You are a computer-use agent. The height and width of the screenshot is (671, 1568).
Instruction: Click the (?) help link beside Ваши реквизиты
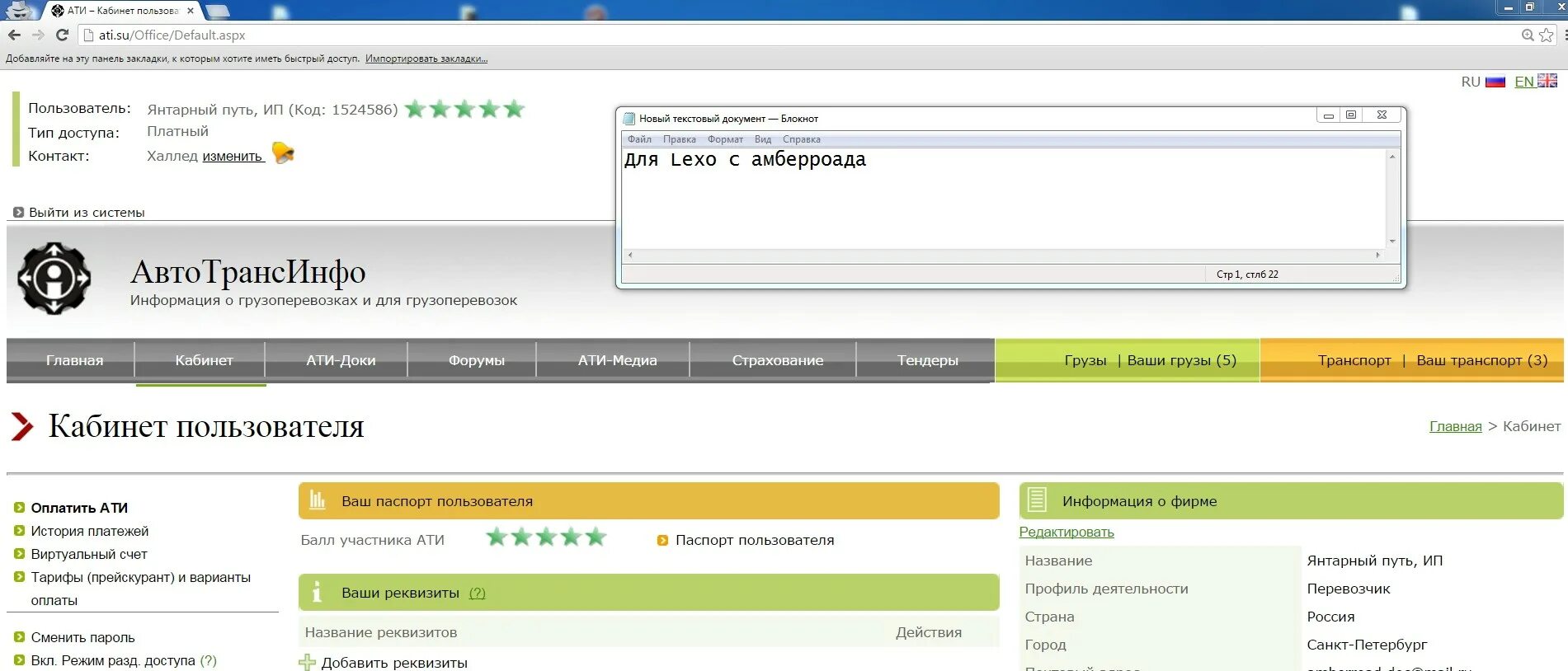pyautogui.click(x=477, y=593)
